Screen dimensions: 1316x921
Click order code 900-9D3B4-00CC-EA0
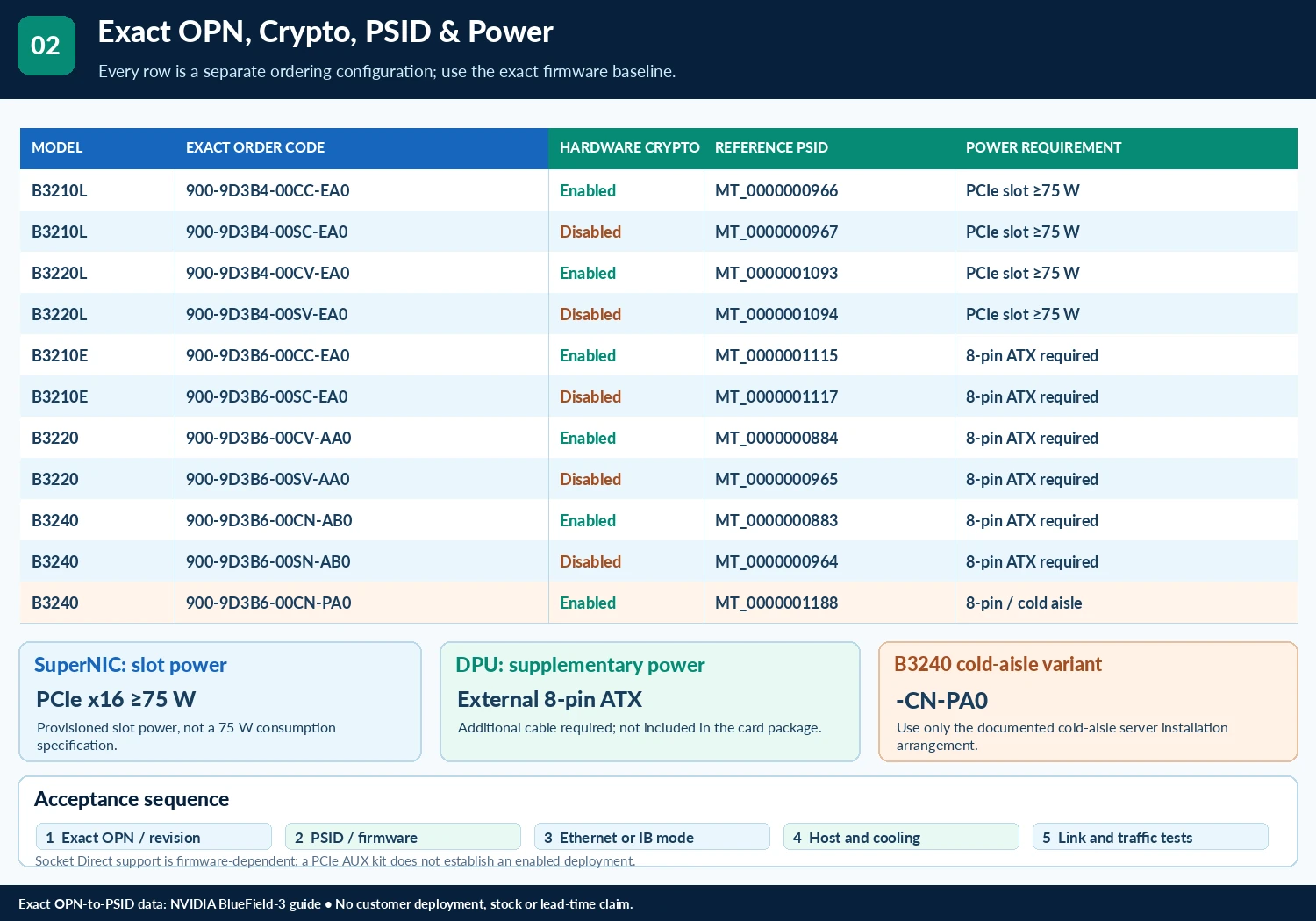pos(268,190)
